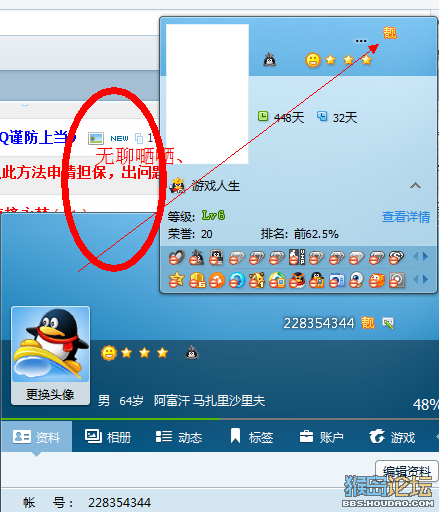Click the pet dog icon

257,280
